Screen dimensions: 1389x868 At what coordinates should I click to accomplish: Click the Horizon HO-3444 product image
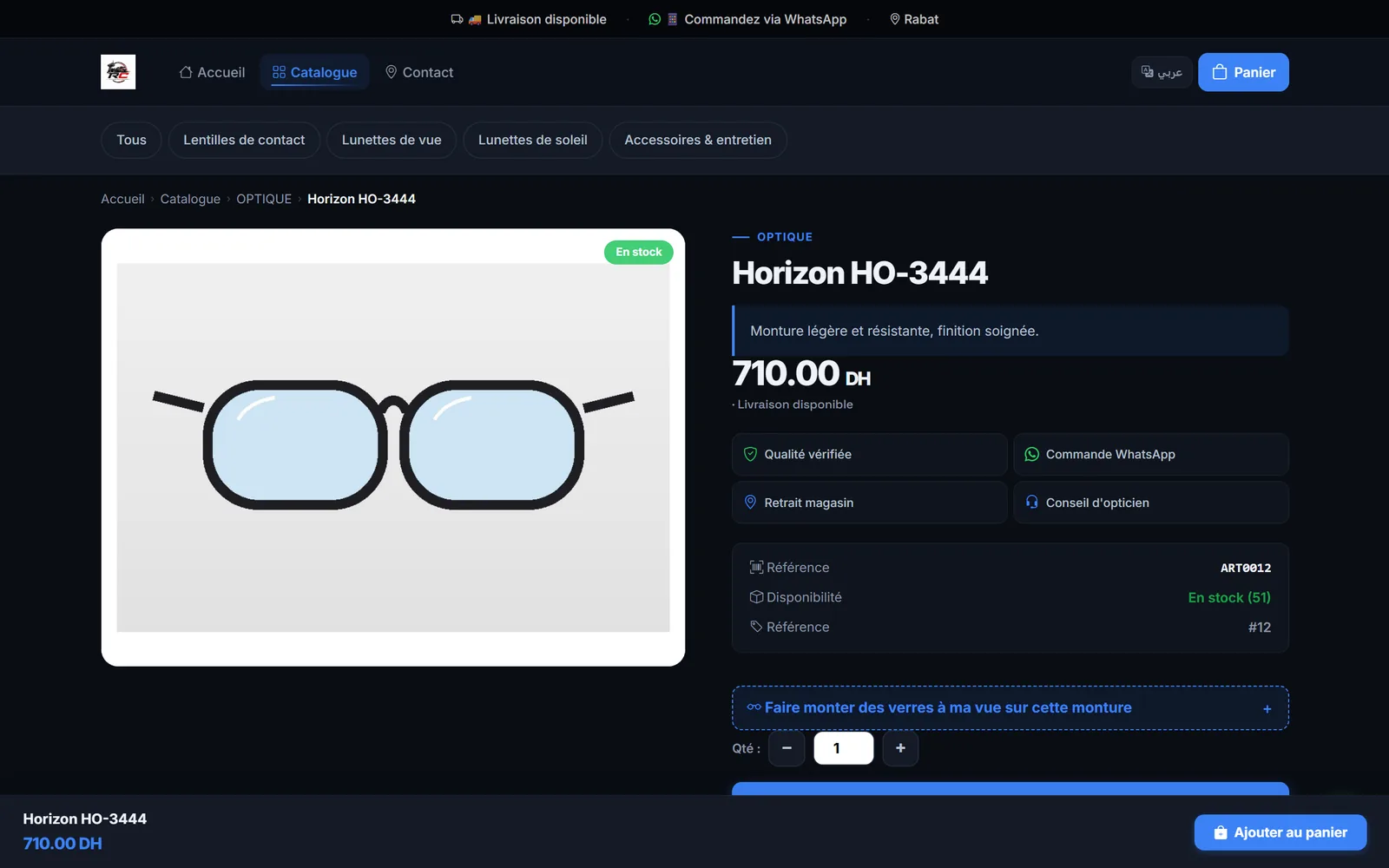(393, 447)
